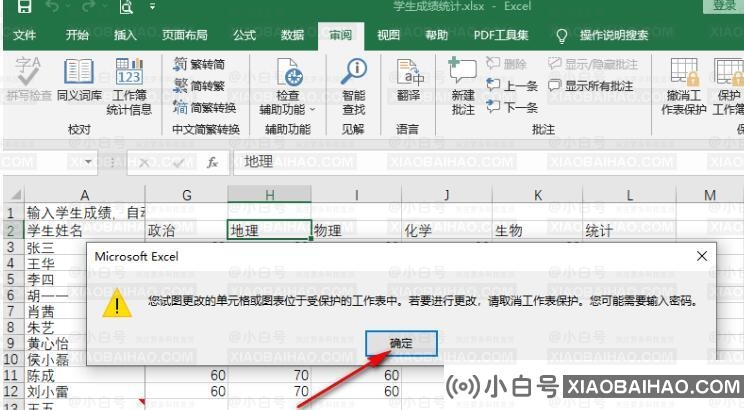Expand the quick access toolbar customize arrow

pos(152,7)
